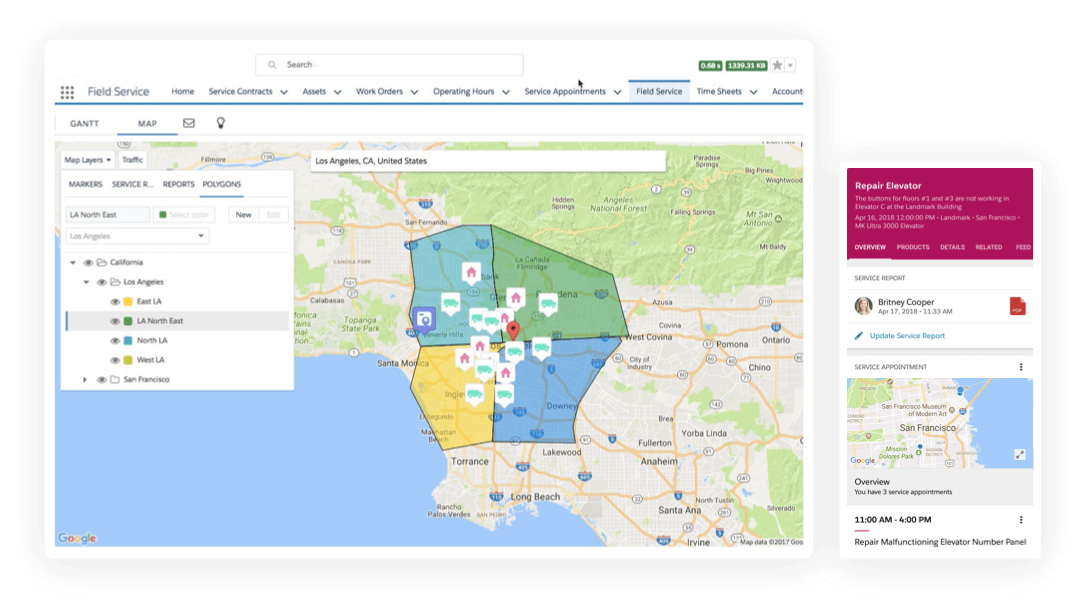Click the San Francisco map thumbnail

point(939,422)
